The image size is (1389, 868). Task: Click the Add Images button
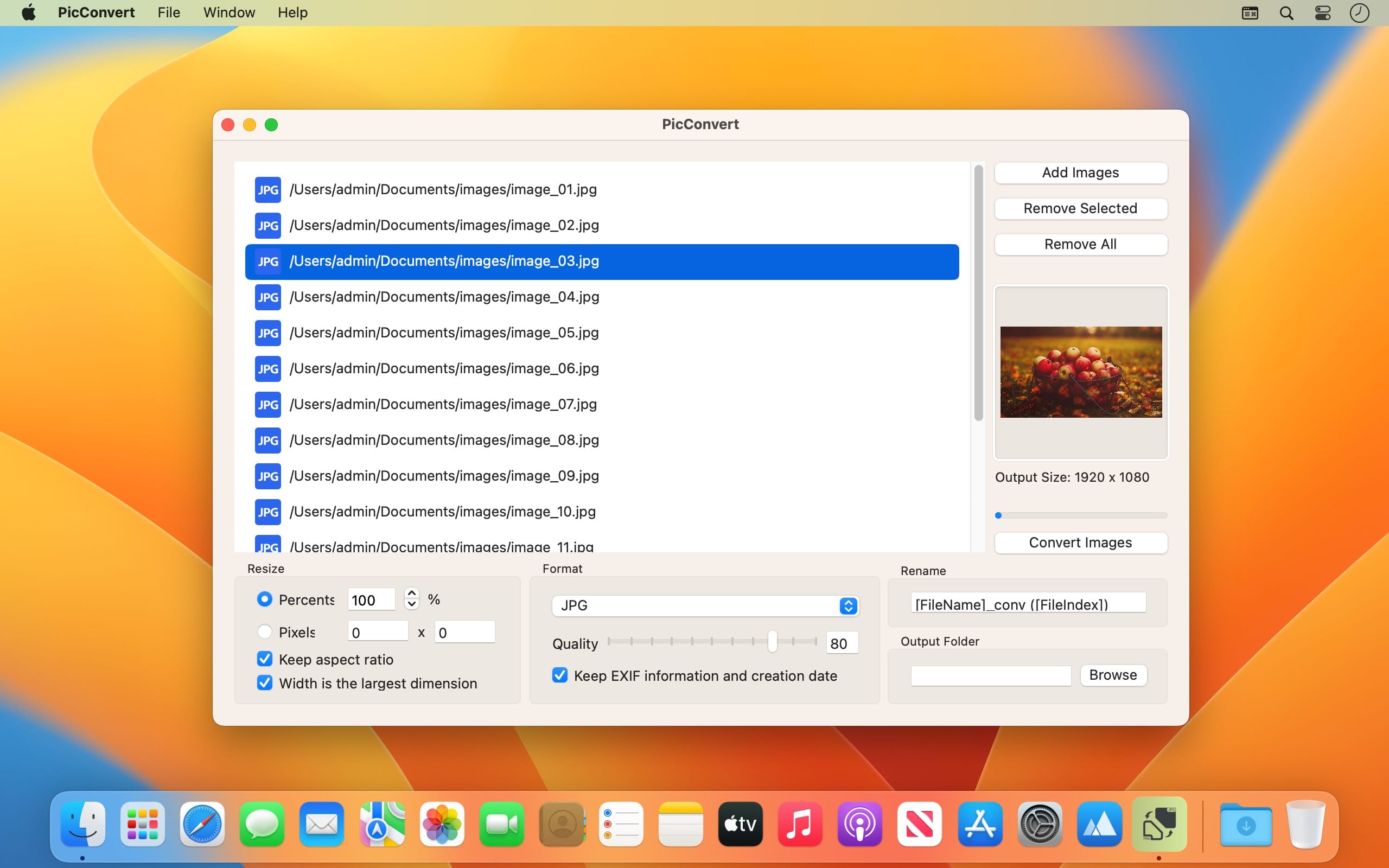1080,173
